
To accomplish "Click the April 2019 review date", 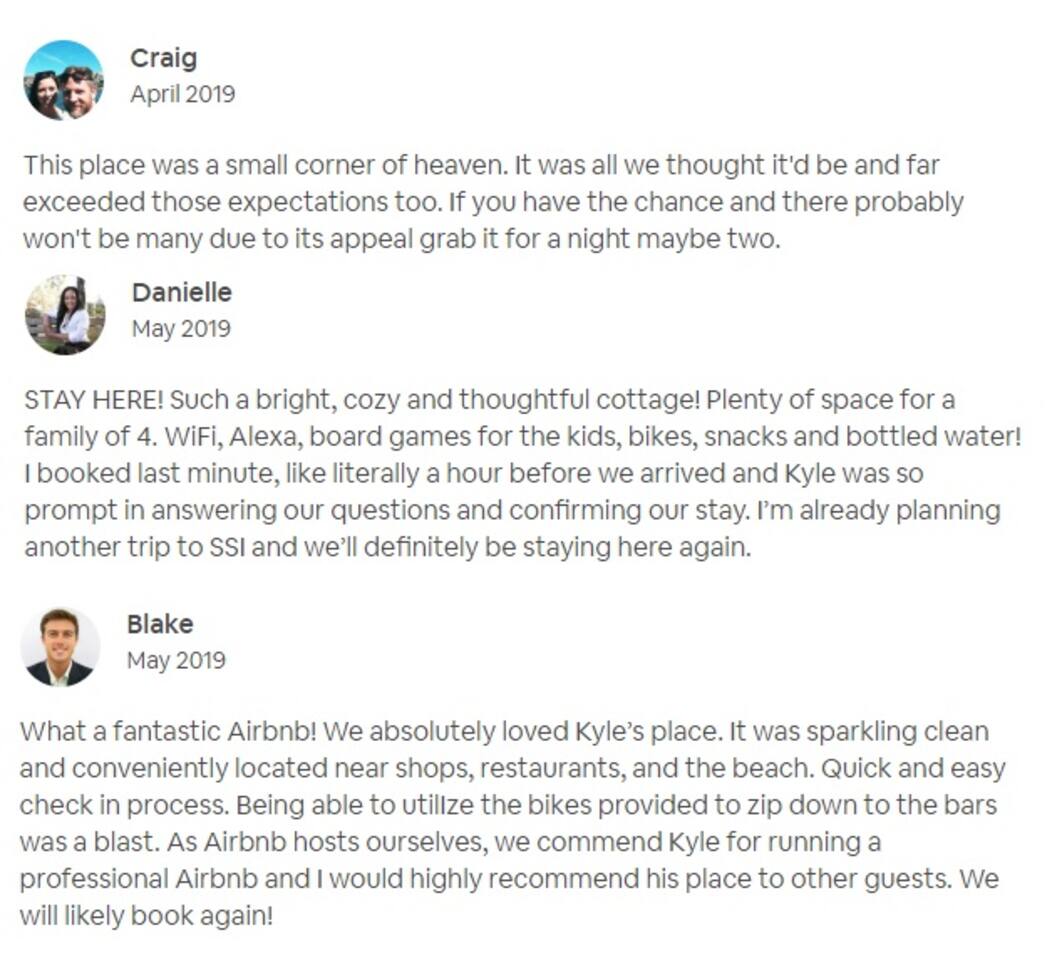I will (182, 94).
